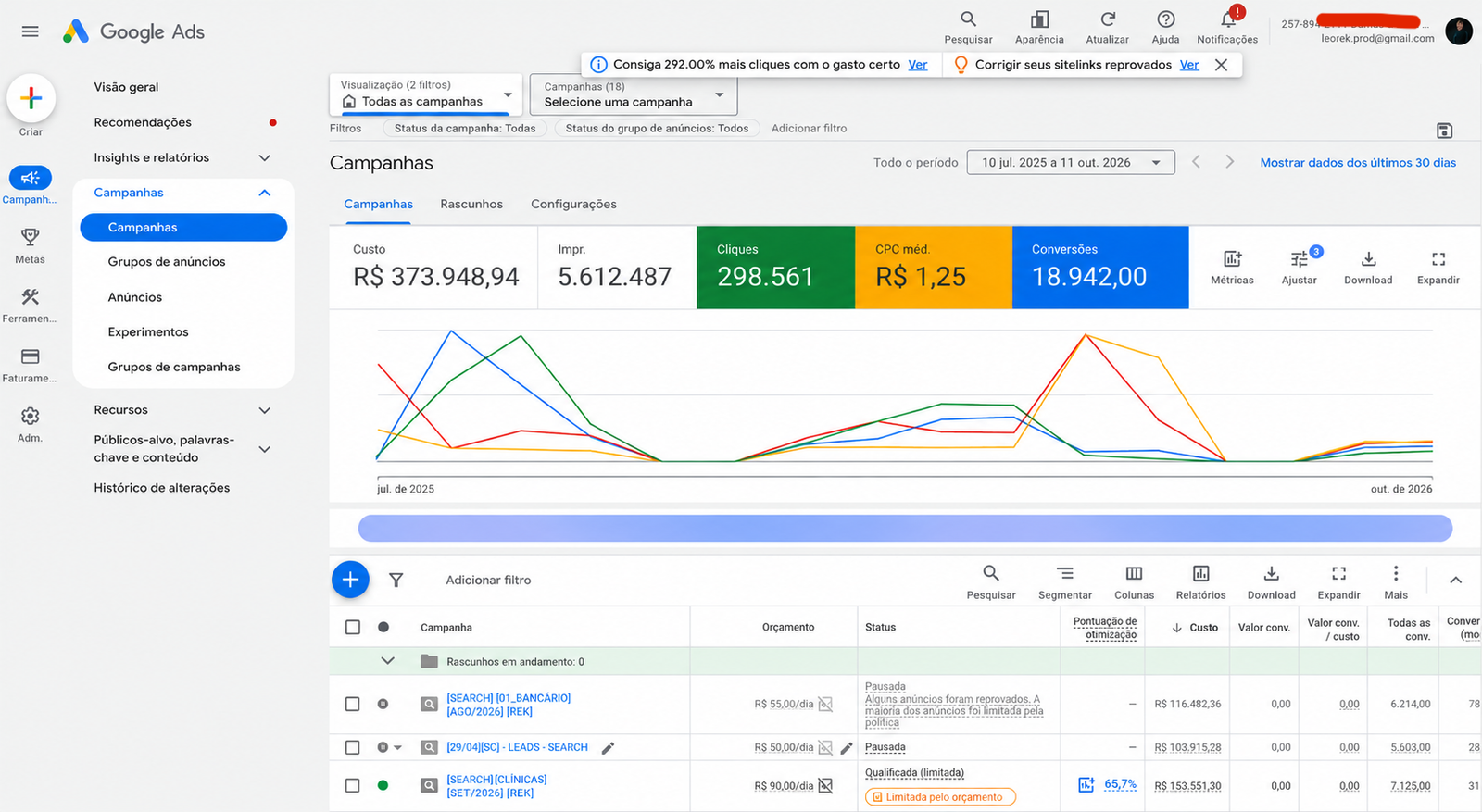Select the BANCÁRIO campaign checkbox

point(352,704)
